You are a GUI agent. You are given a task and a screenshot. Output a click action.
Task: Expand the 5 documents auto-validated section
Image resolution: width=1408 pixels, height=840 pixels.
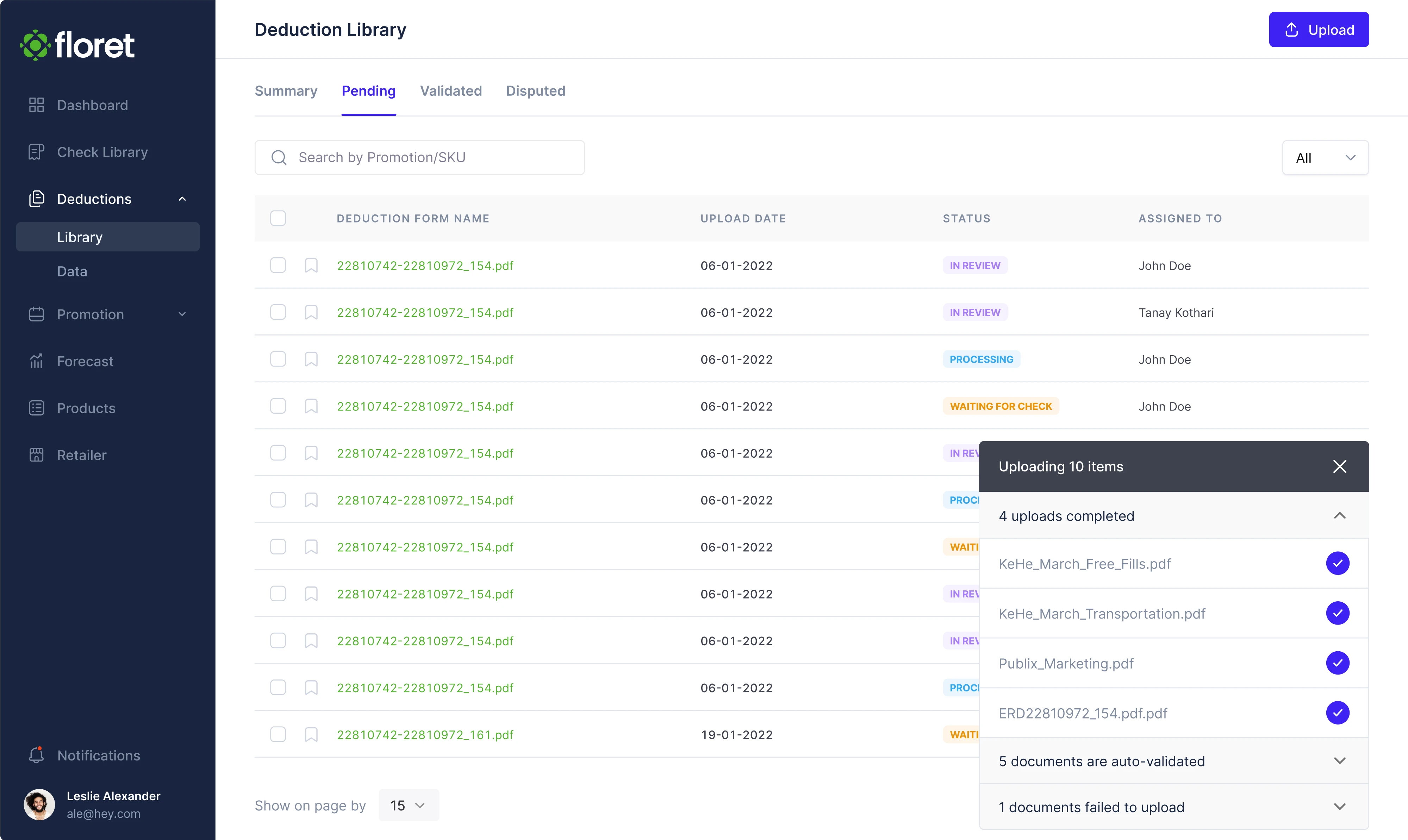[1339, 761]
